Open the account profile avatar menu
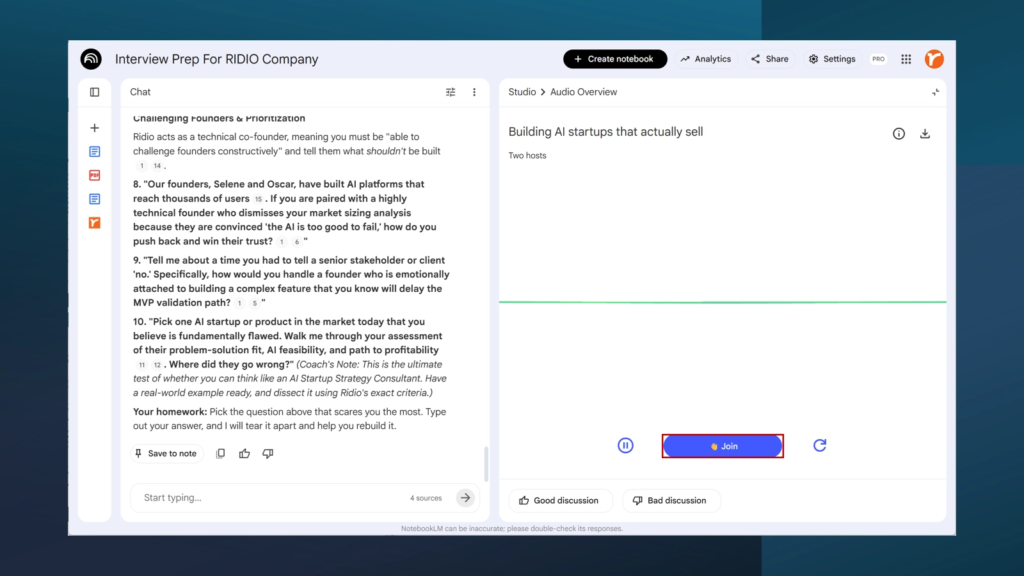Viewport: 1024px width, 576px height. (934, 59)
